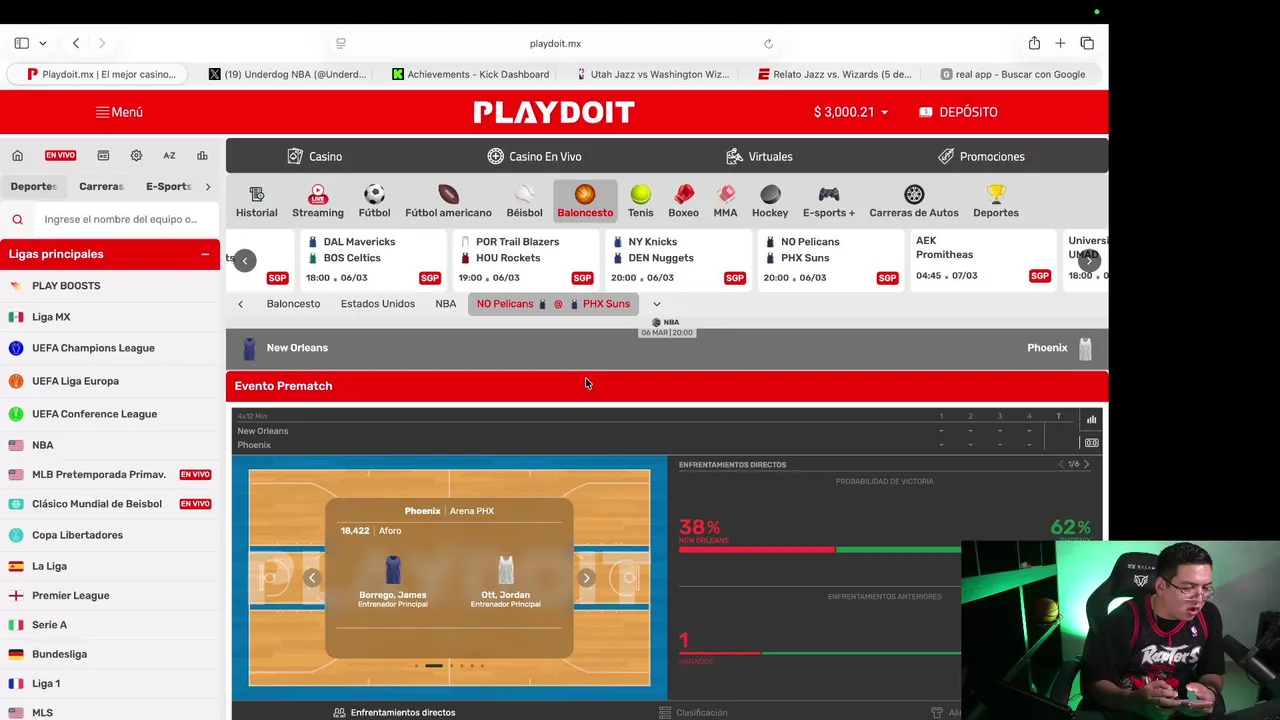The height and width of the screenshot is (720, 1280).
Task: Open the bet slip ticket icon
Action: [103, 156]
